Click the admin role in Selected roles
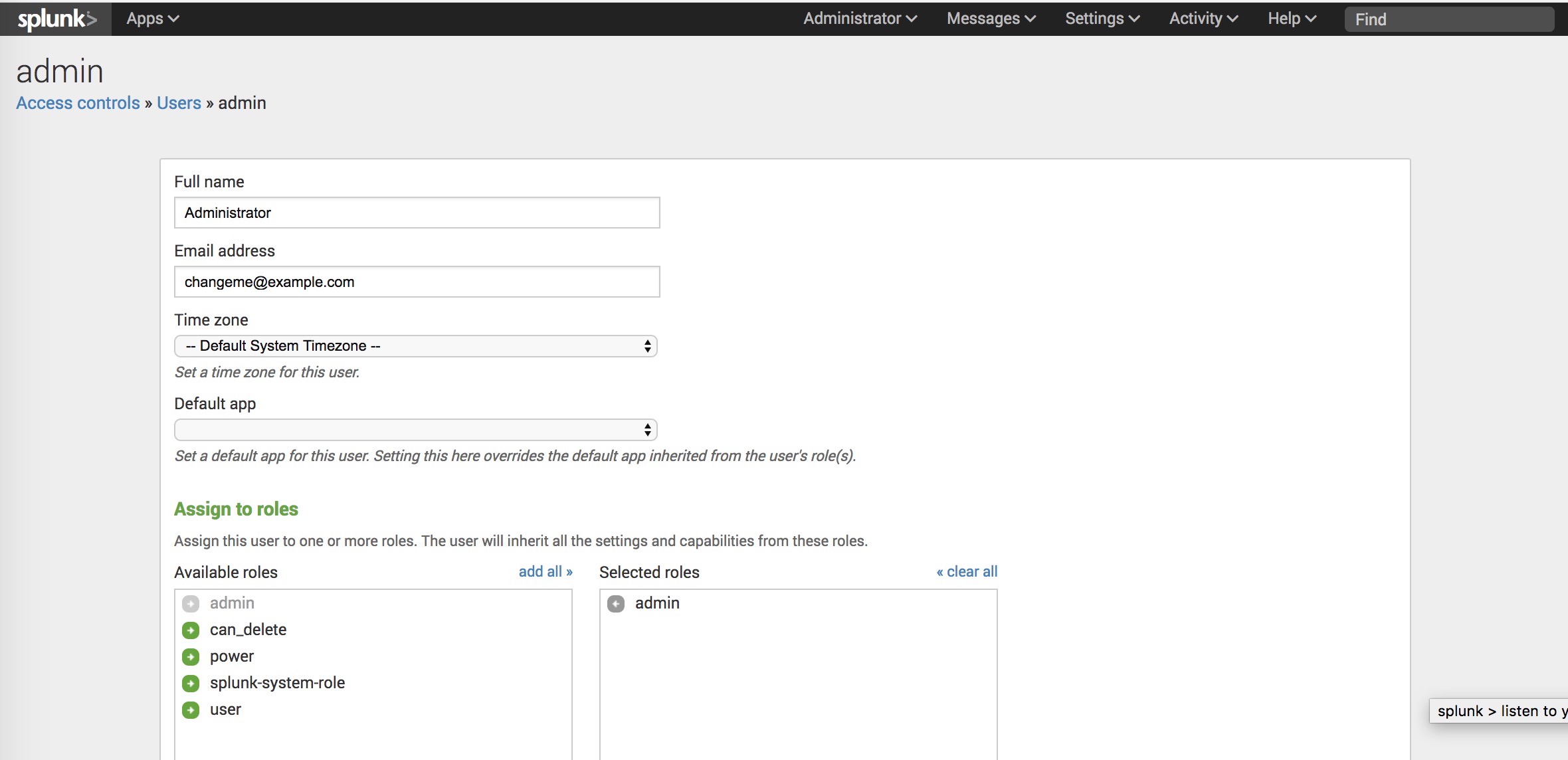 click(657, 603)
